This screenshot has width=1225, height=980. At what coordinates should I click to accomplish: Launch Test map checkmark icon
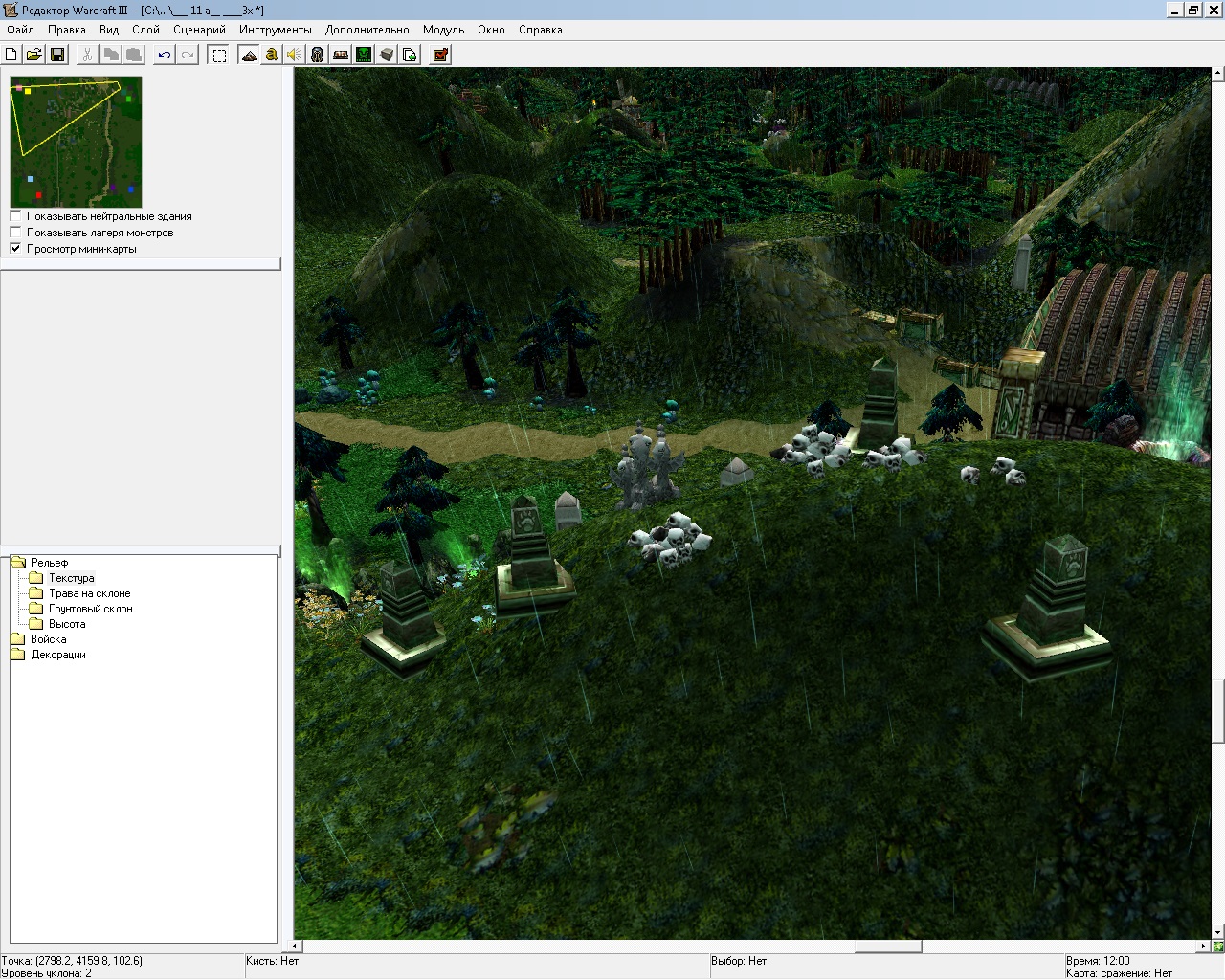(440, 55)
